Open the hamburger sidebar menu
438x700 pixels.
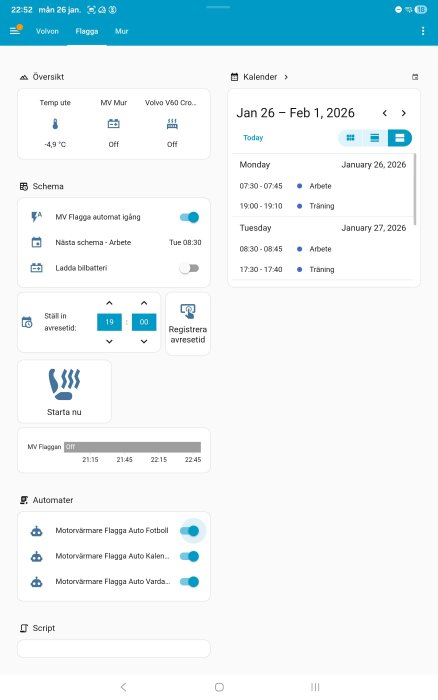tap(15, 31)
